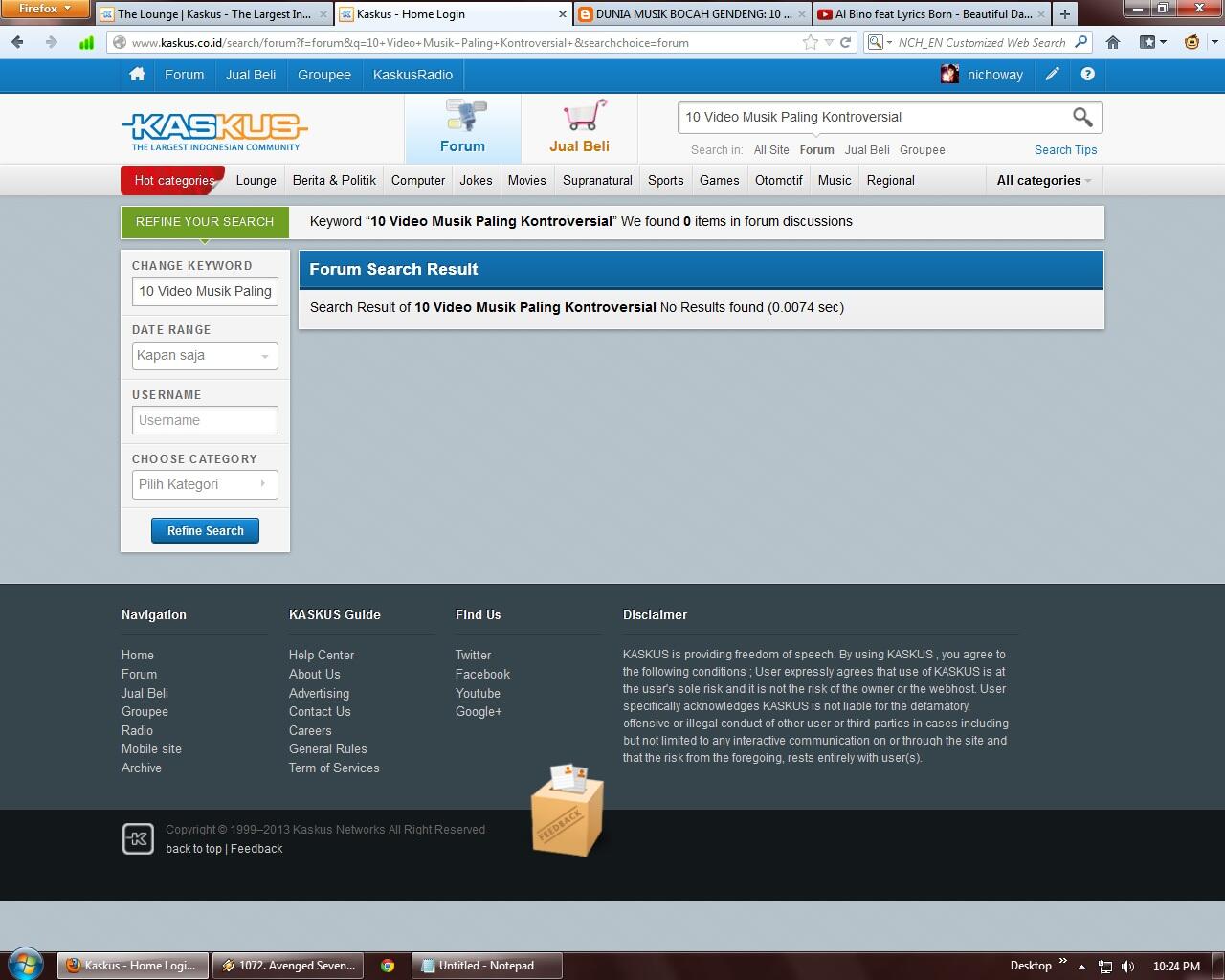
Task: Open Berita & Politik category
Action: coord(334,180)
